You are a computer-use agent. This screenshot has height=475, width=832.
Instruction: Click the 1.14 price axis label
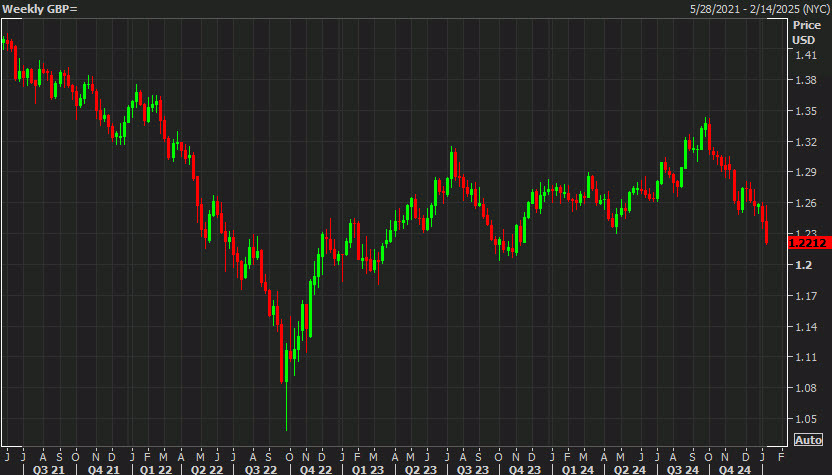click(x=805, y=327)
